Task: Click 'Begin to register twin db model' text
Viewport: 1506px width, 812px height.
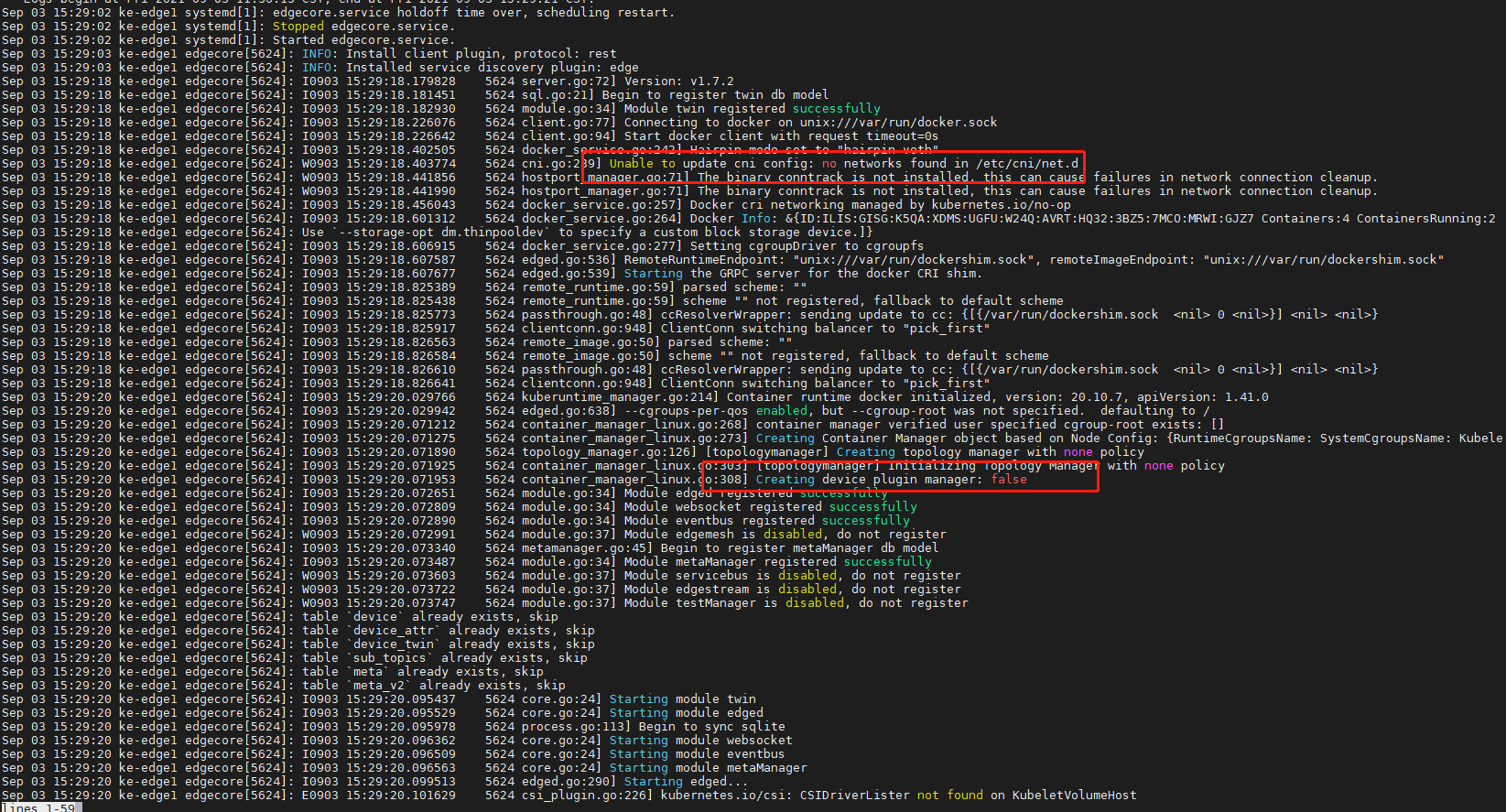Action: [x=715, y=95]
